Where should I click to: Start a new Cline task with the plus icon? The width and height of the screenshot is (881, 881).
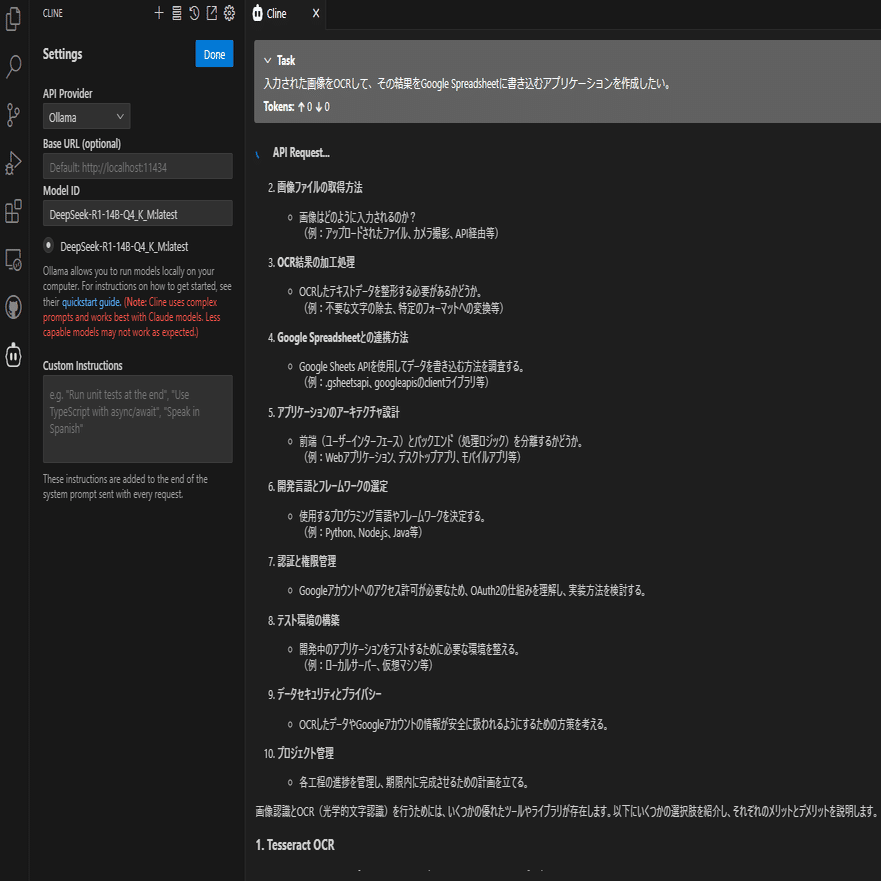click(x=158, y=13)
